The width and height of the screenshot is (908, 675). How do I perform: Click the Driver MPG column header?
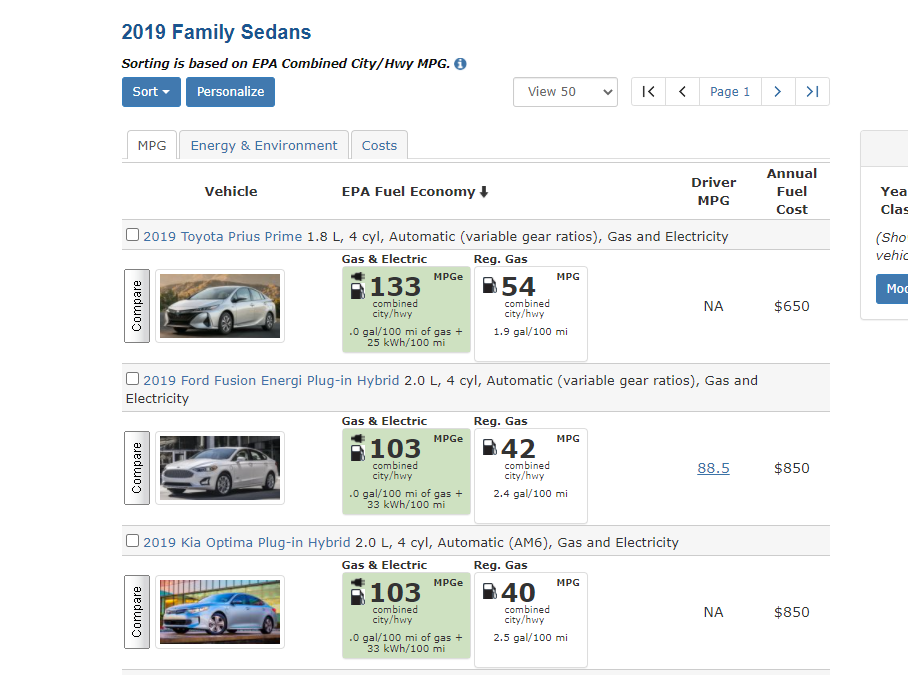(x=713, y=192)
